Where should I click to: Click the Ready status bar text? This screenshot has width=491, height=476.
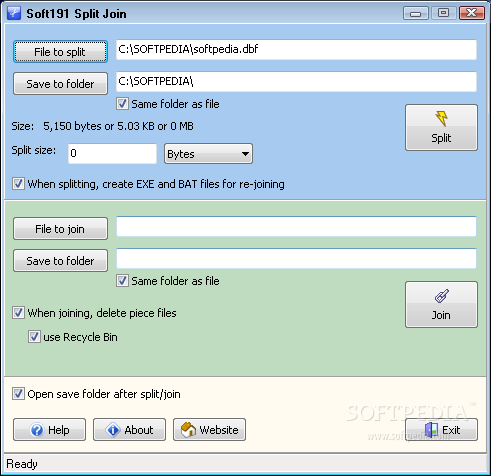coord(22,464)
